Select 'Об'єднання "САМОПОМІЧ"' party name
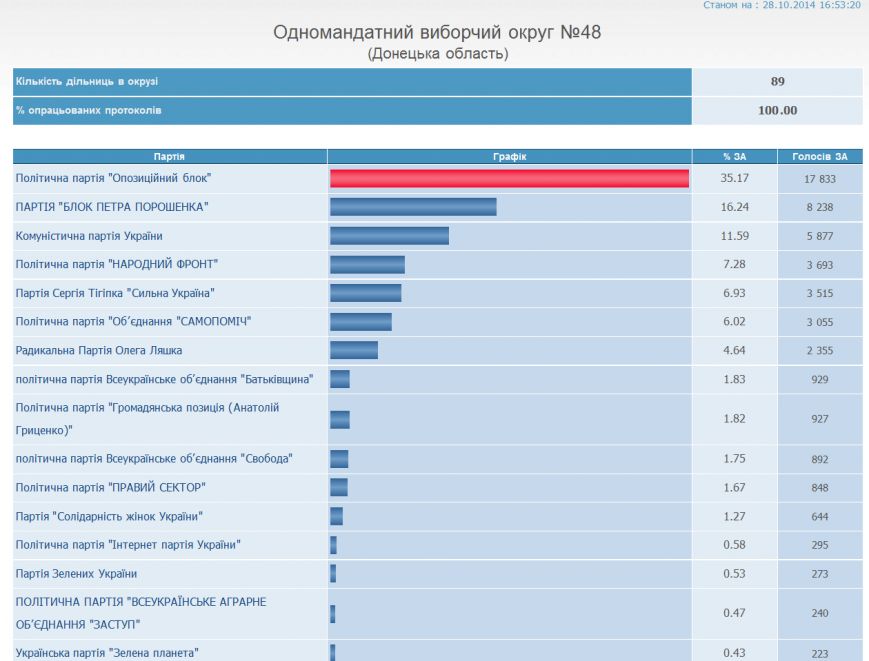Viewport: 869px width, 661px height. pos(133,321)
